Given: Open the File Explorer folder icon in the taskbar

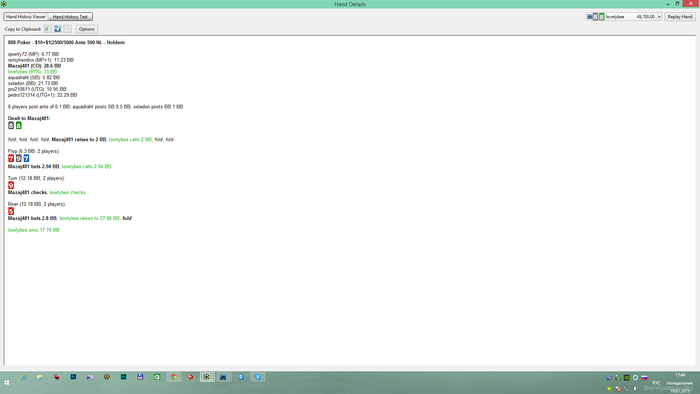Looking at the screenshot, I should (40, 377).
